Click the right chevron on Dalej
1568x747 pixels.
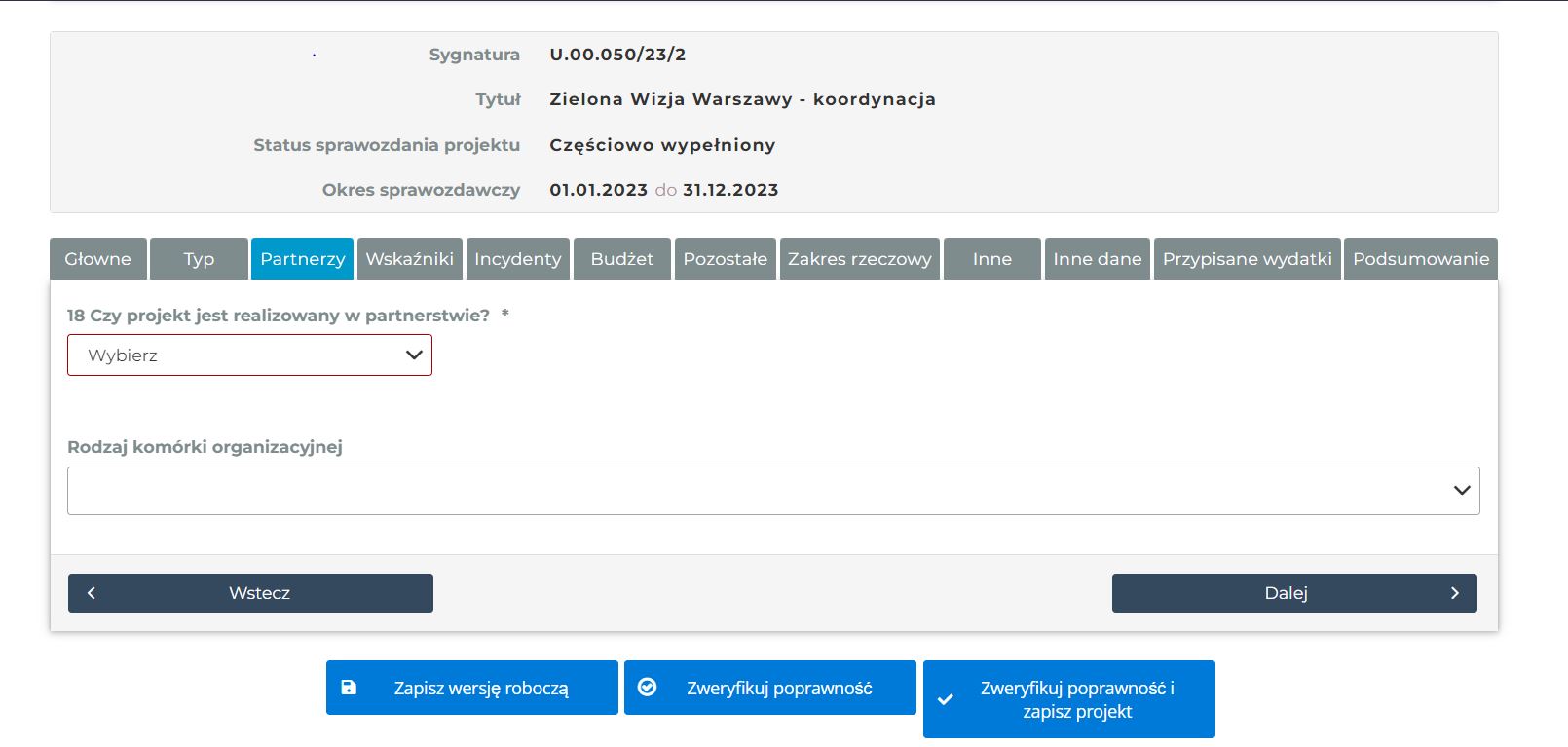pos(1454,593)
